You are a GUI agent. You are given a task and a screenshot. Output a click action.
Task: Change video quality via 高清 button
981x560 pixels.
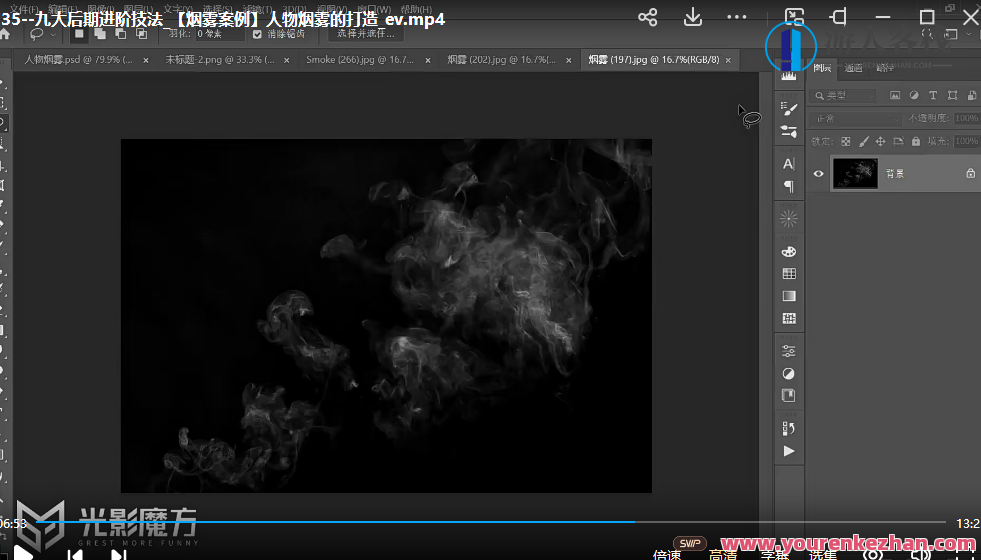tap(723, 554)
